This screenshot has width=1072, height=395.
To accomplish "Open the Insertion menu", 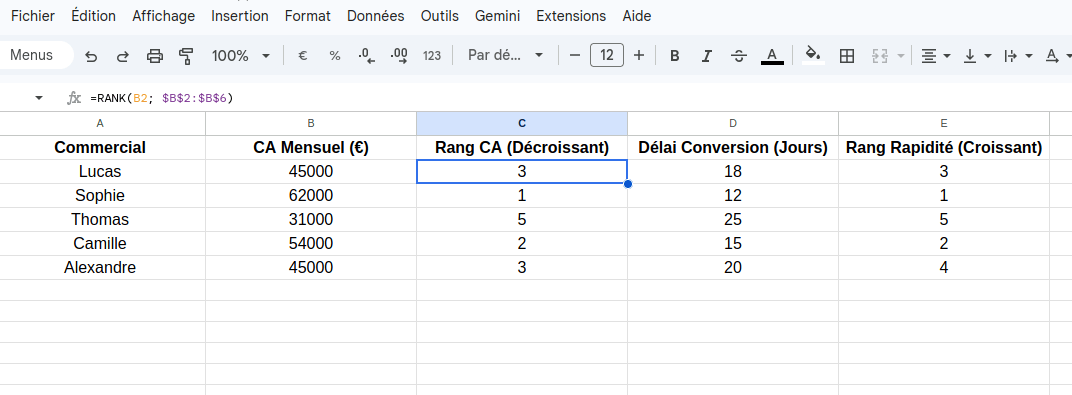I will coord(240,16).
